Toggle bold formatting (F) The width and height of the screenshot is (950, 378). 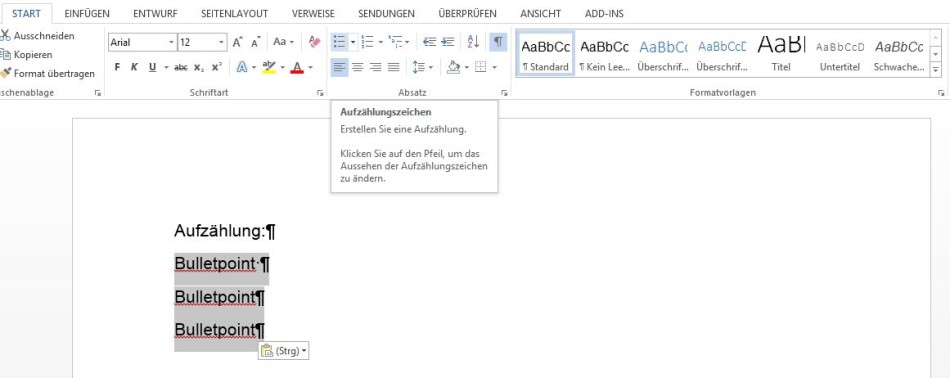pos(117,67)
